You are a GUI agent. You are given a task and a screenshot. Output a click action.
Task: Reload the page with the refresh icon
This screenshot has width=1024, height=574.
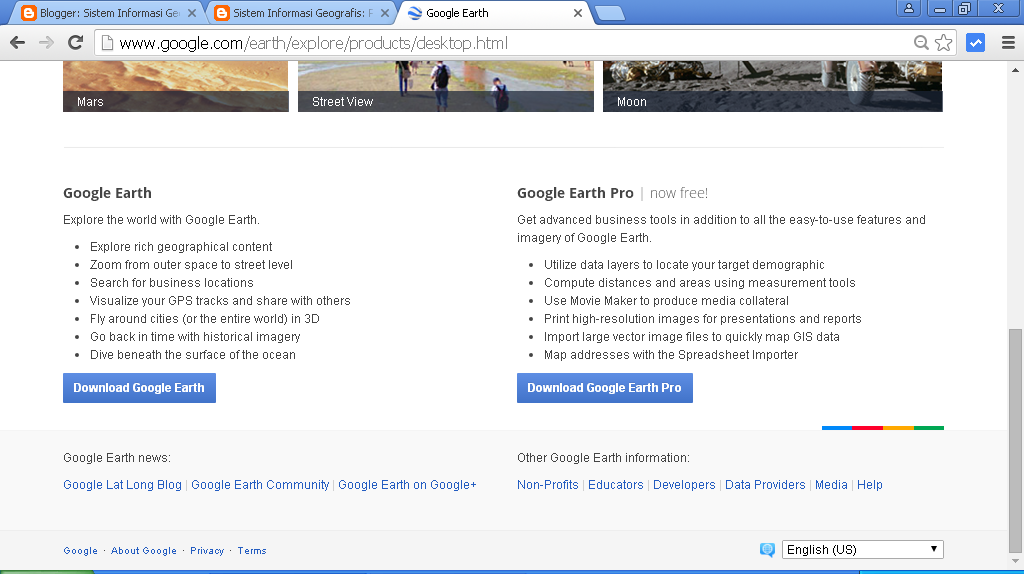click(x=75, y=43)
